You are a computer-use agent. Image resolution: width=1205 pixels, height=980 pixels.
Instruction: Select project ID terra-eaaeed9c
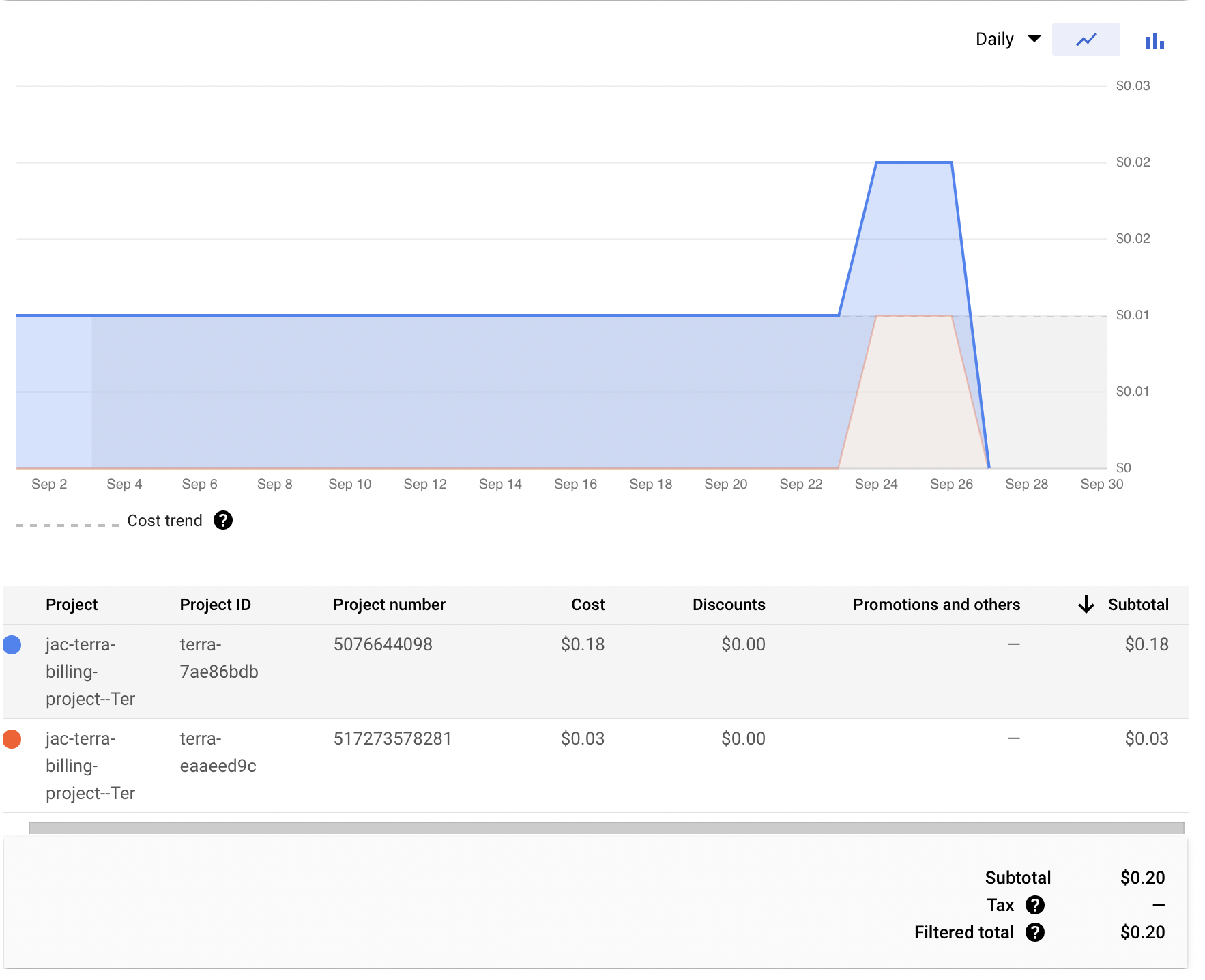pos(218,752)
